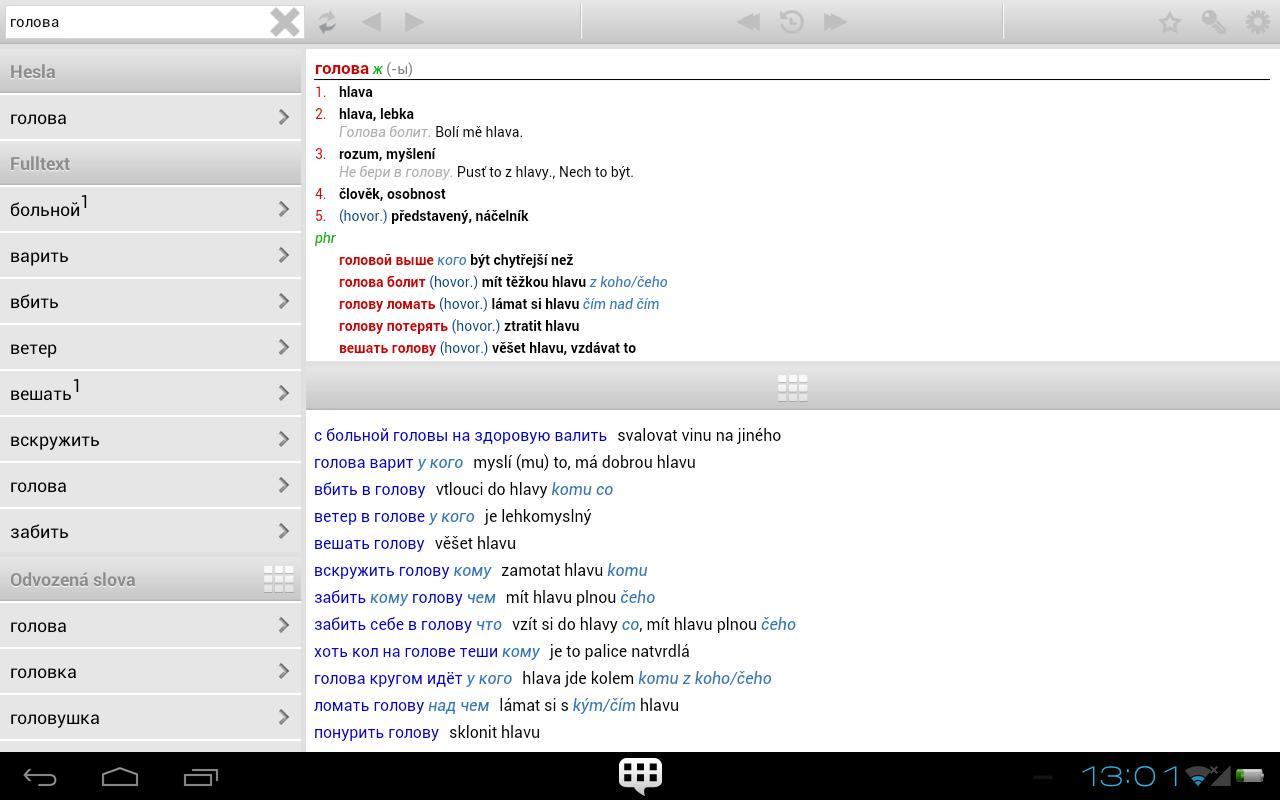Image resolution: width=1280 pixels, height=800 pixels.
Task: Tap the Android Back button
Action: [x=40, y=776]
